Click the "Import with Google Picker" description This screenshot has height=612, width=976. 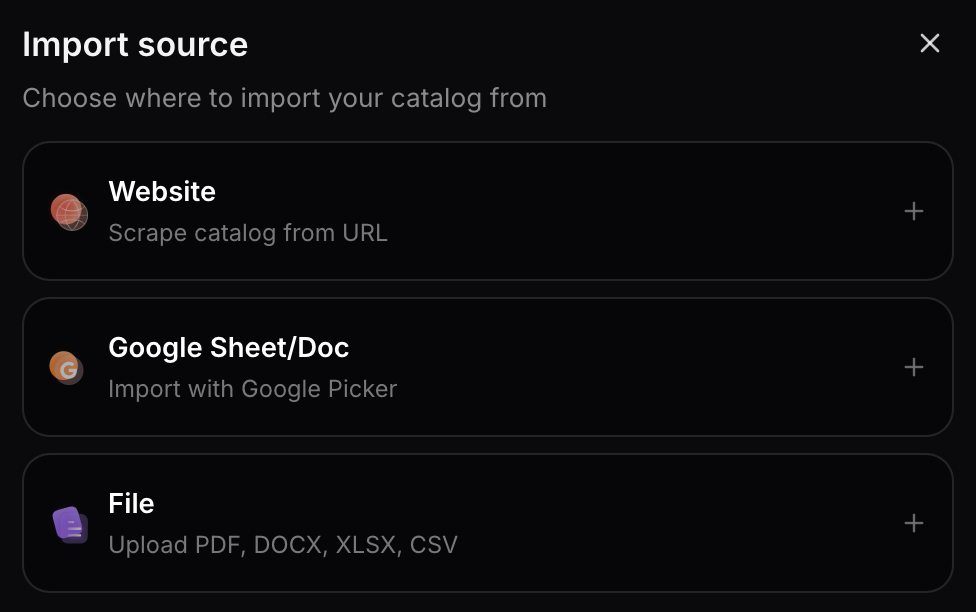click(x=252, y=389)
